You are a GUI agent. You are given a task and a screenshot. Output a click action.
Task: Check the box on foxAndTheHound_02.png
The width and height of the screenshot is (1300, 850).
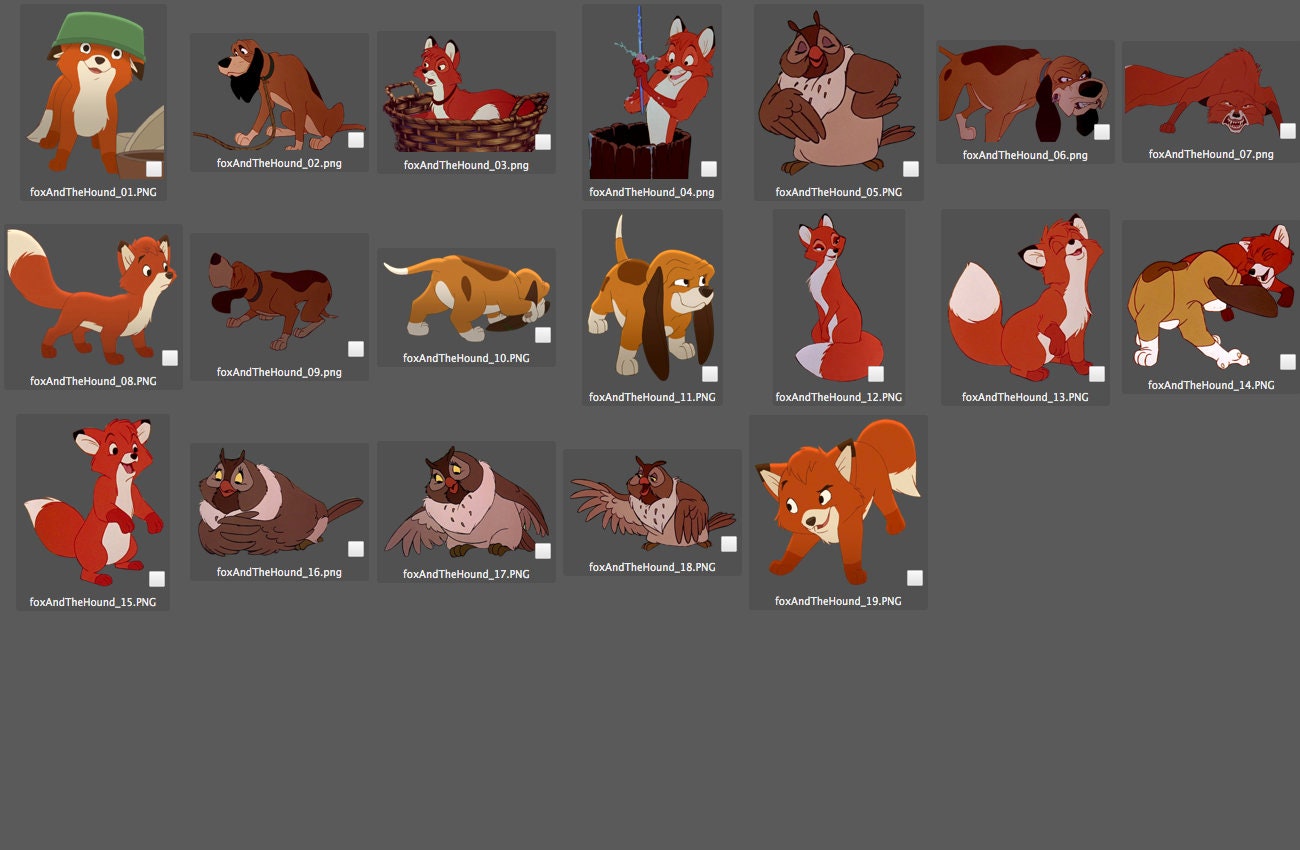pyautogui.click(x=356, y=141)
